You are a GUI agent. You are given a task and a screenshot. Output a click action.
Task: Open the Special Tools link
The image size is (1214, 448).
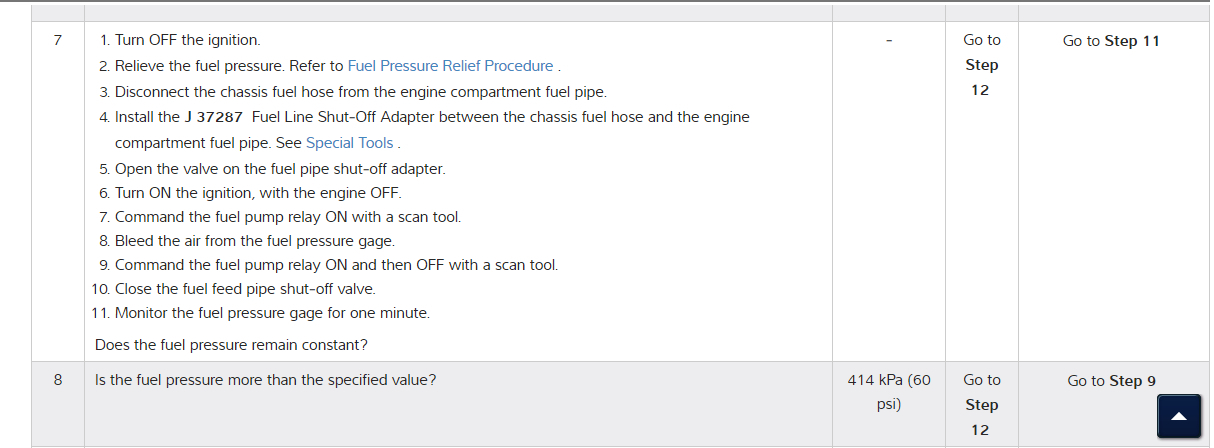tap(349, 143)
